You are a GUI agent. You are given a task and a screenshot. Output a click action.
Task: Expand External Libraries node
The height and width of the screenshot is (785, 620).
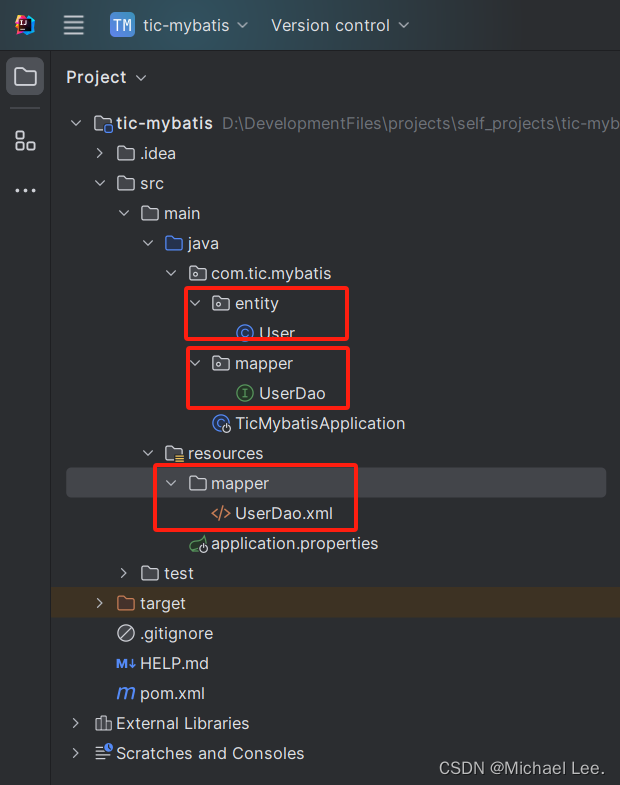[76, 723]
